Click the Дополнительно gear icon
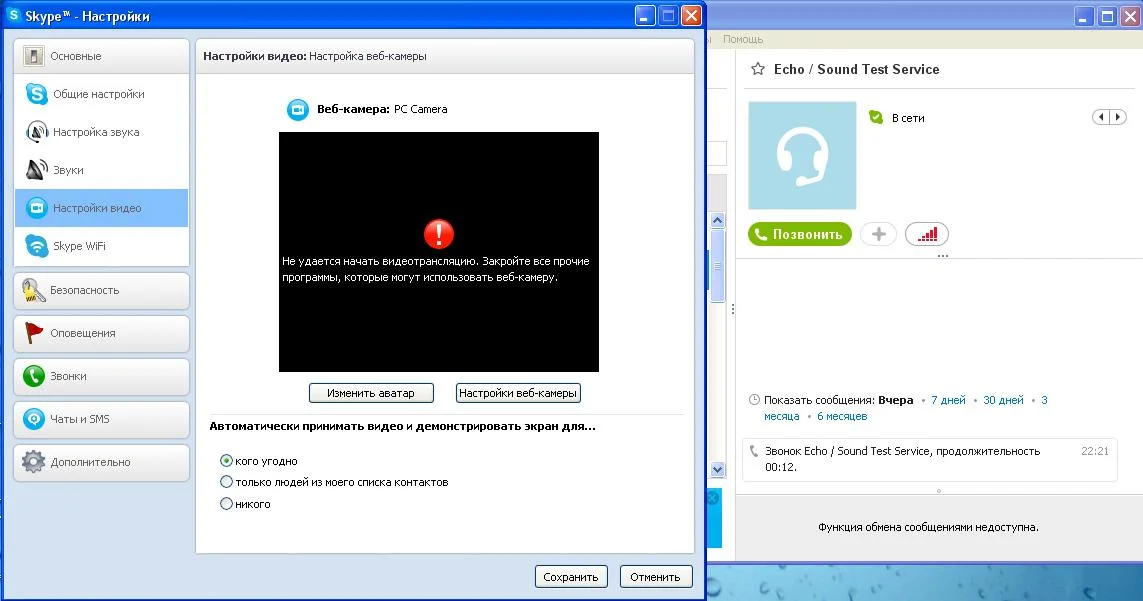 pos(34,462)
